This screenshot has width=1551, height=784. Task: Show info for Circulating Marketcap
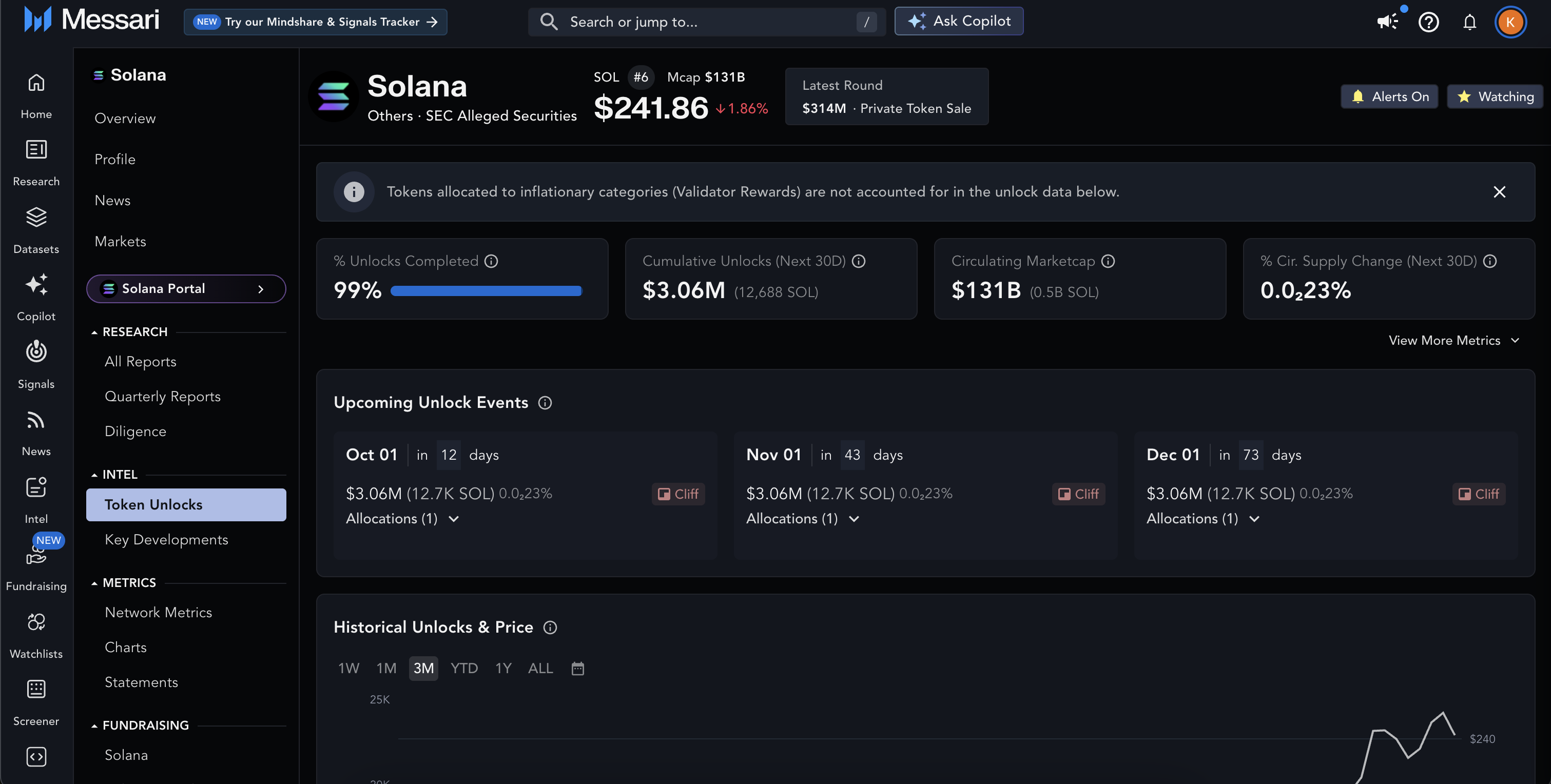pyautogui.click(x=1108, y=261)
